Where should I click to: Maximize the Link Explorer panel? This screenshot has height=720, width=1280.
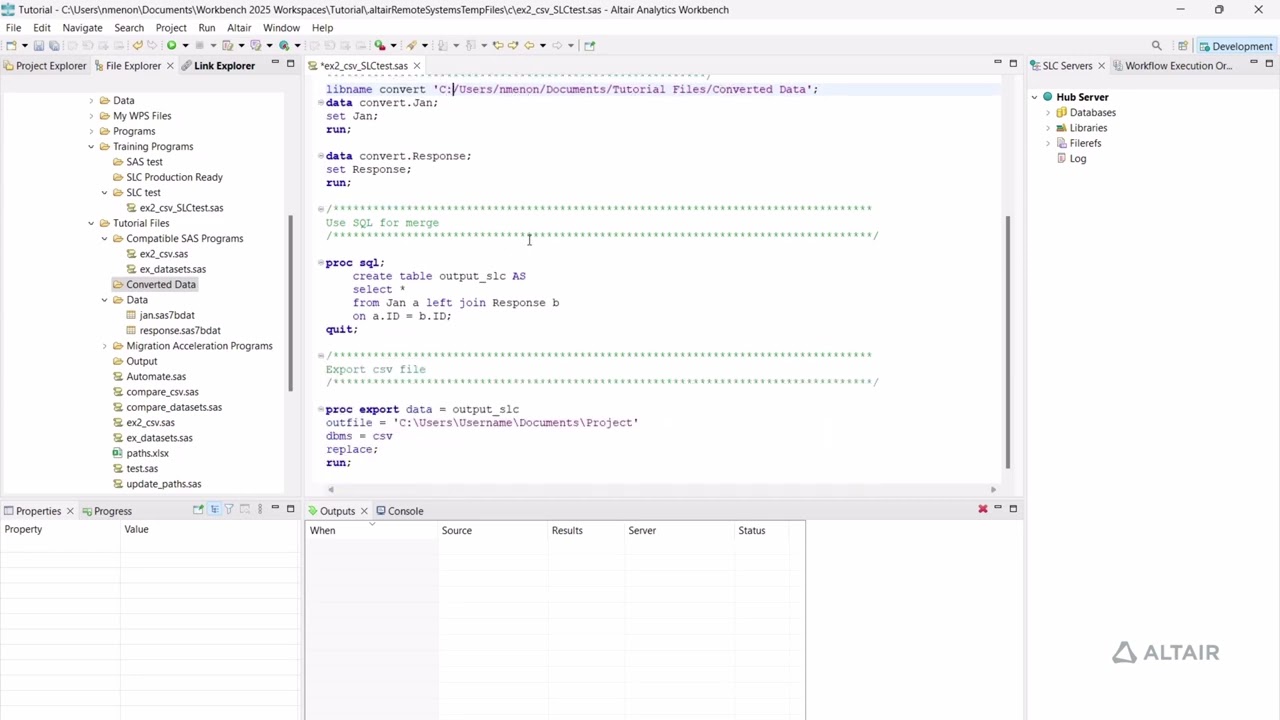pos(290,63)
